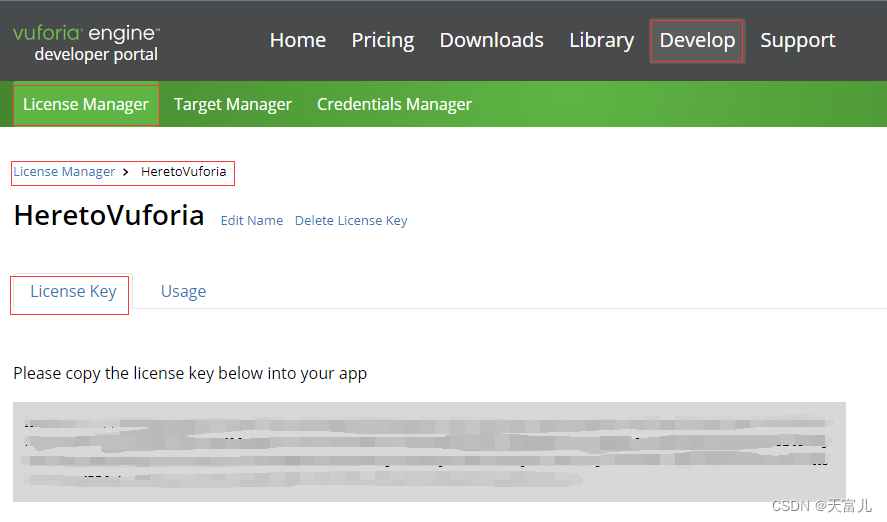
Task: Select the License Key tab
Action: (x=73, y=292)
